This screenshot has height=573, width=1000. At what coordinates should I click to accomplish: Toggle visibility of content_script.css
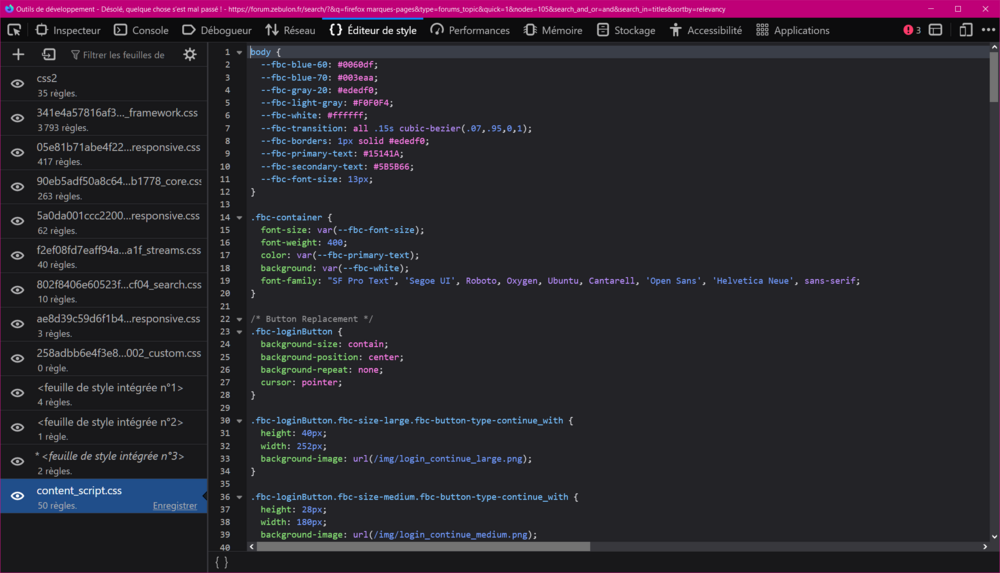17,496
